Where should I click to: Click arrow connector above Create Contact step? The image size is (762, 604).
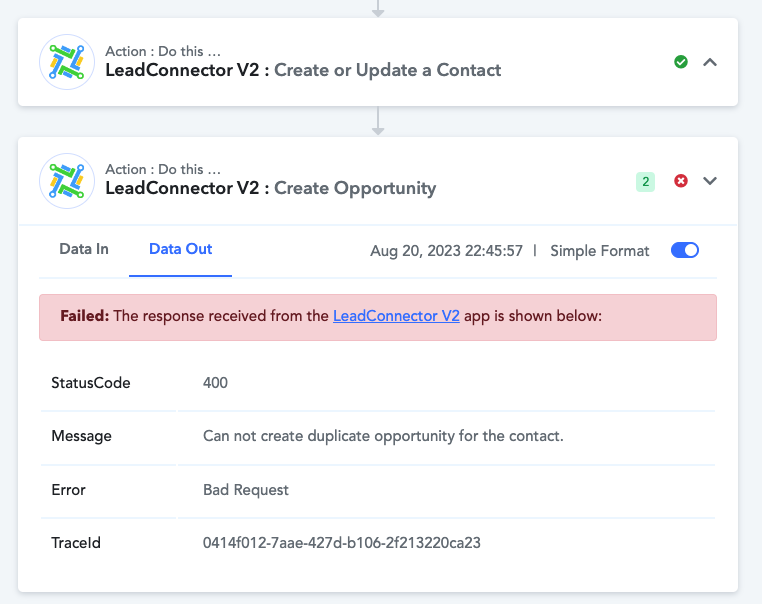pos(378,8)
